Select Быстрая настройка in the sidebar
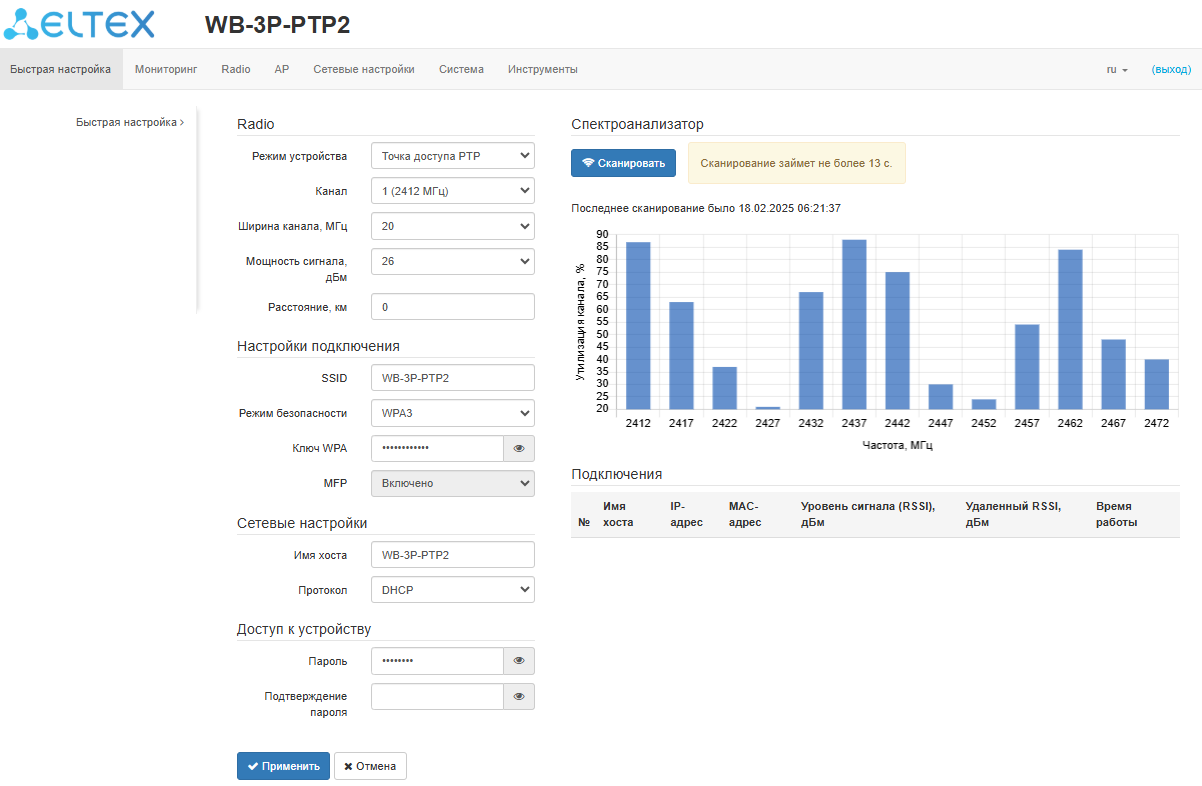 tap(129, 123)
